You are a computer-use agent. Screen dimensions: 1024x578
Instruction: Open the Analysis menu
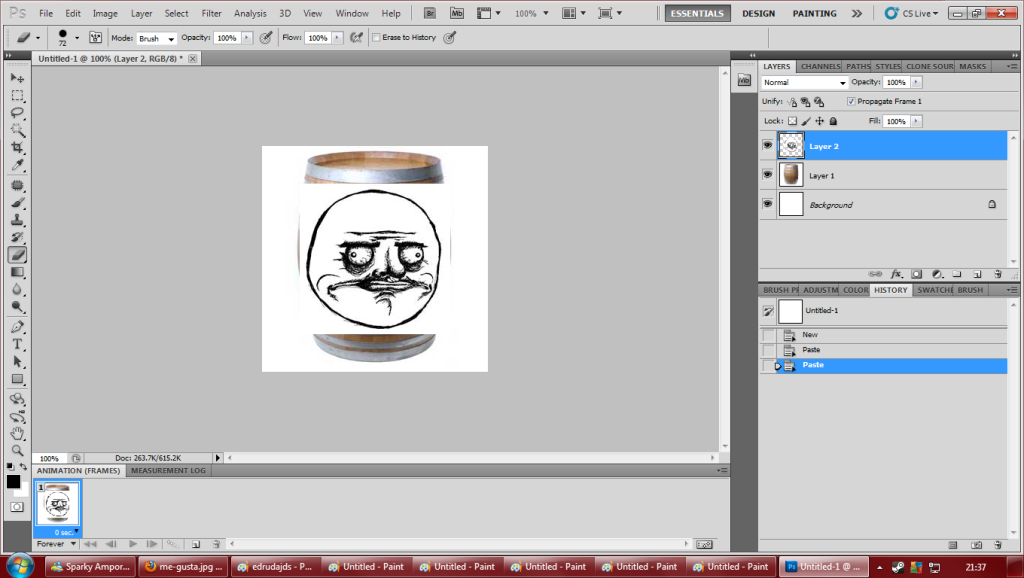pyautogui.click(x=250, y=13)
